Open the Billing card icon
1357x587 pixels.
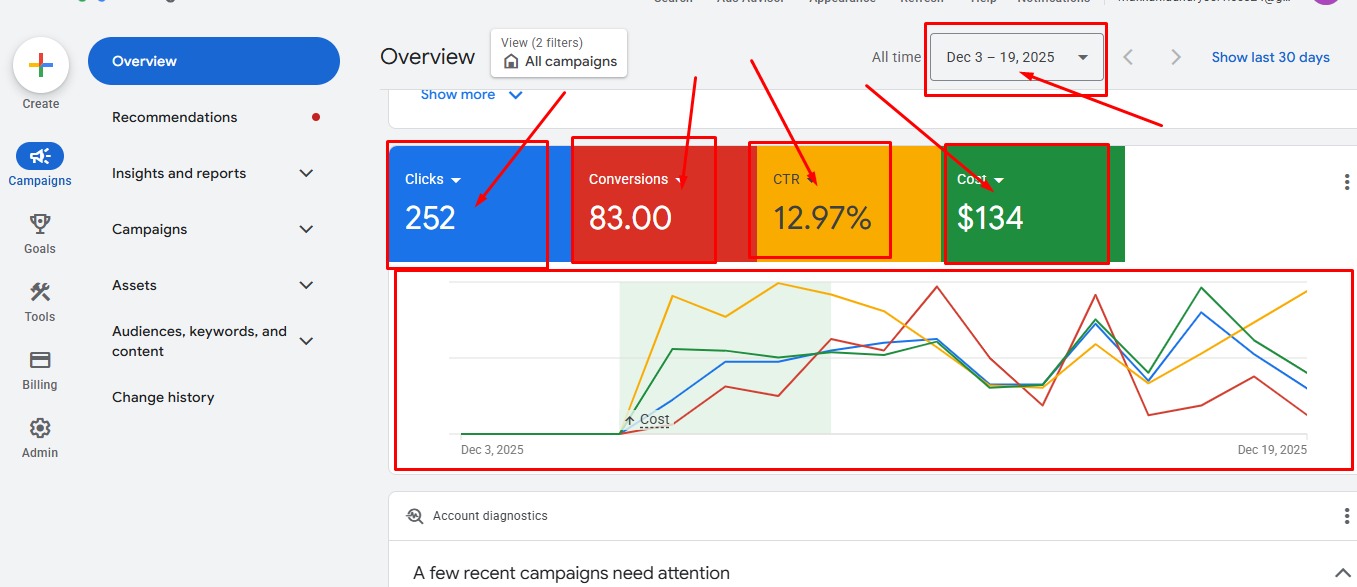pyautogui.click(x=40, y=360)
